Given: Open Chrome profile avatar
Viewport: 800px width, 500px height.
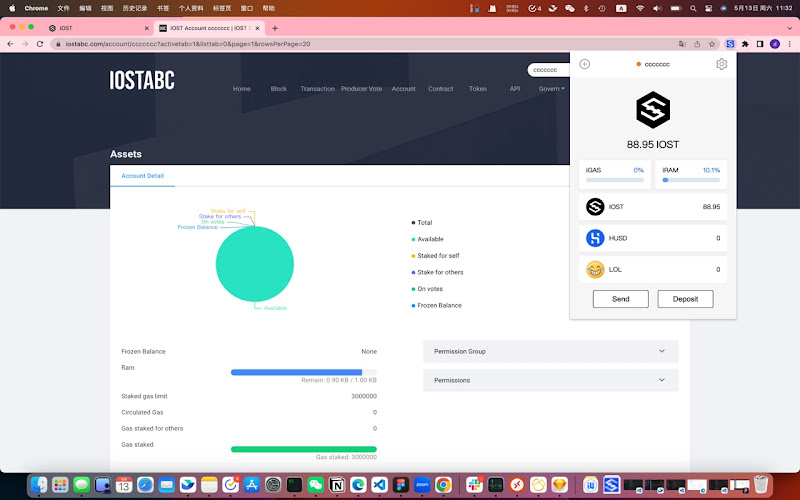Looking at the screenshot, I should click(x=774, y=44).
